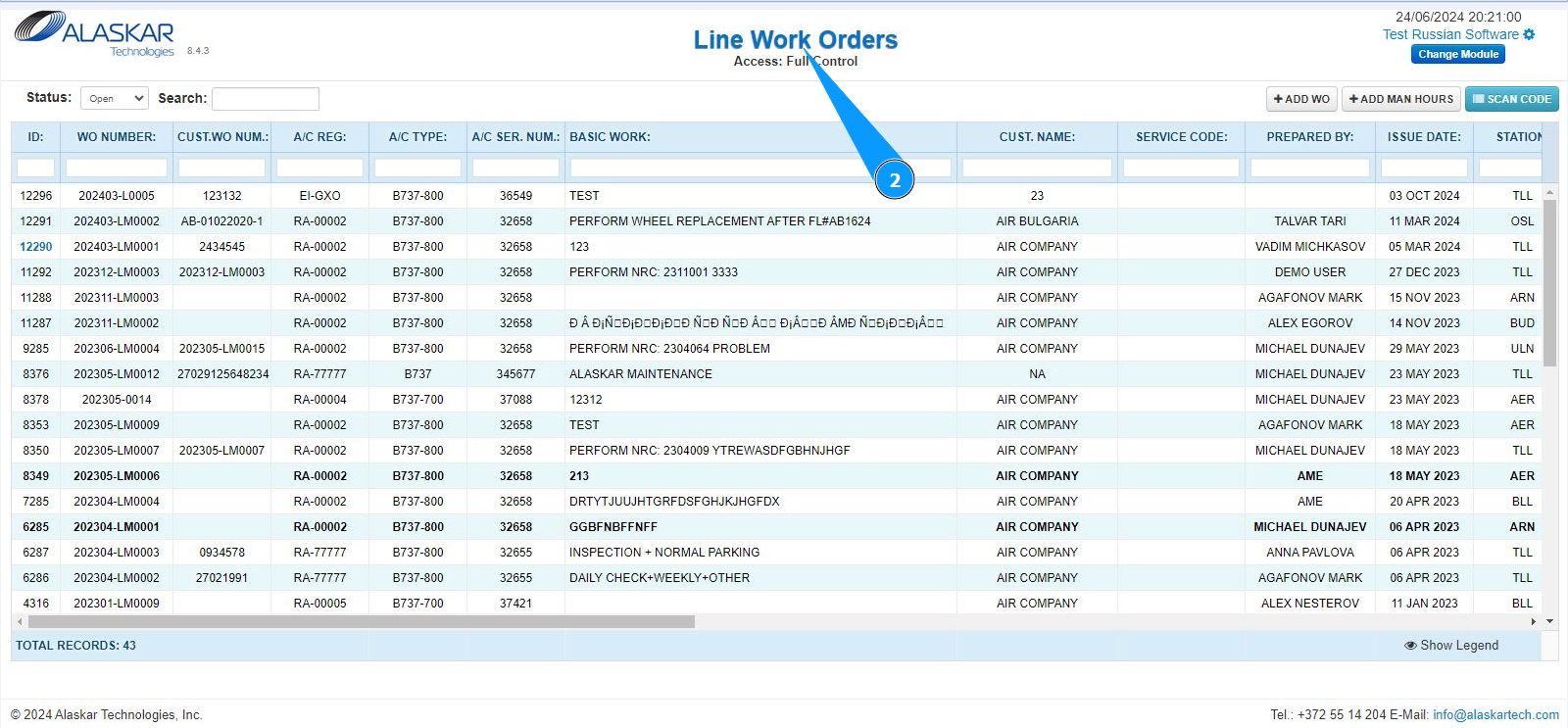Sort by CUST.WO NUM. column header
Viewport: 1568px width, 728px height.
point(222,137)
